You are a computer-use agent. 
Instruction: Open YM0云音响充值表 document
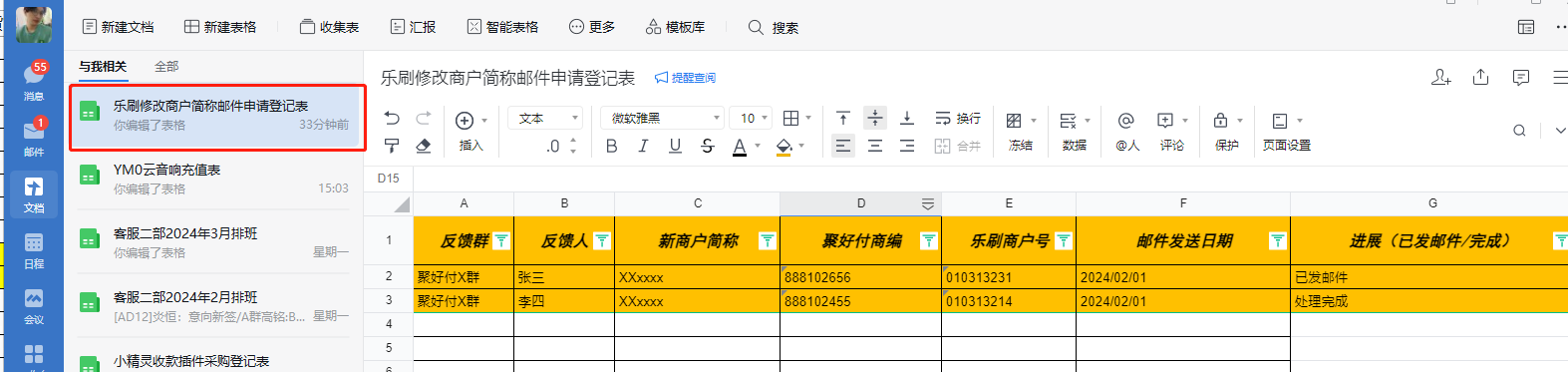214,179
